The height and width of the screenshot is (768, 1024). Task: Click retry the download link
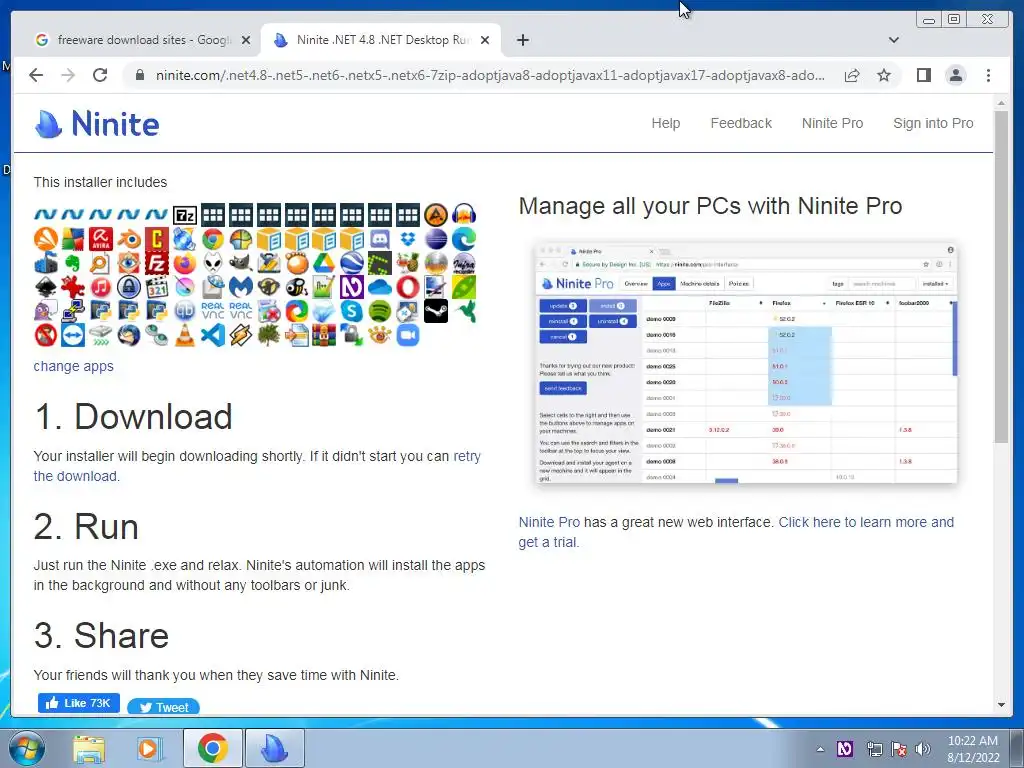257,466
